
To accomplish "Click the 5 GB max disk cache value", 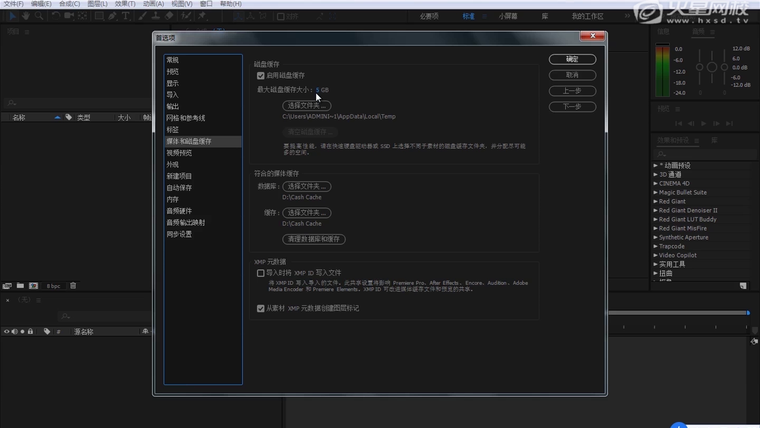I will (x=322, y=89).
